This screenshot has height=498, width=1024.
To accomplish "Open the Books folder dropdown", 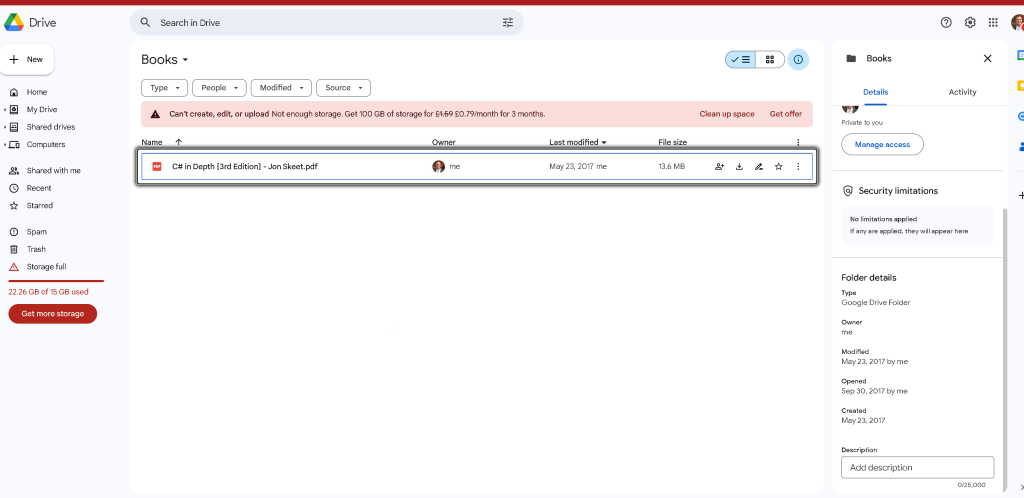I will click(x=165, y=59).
